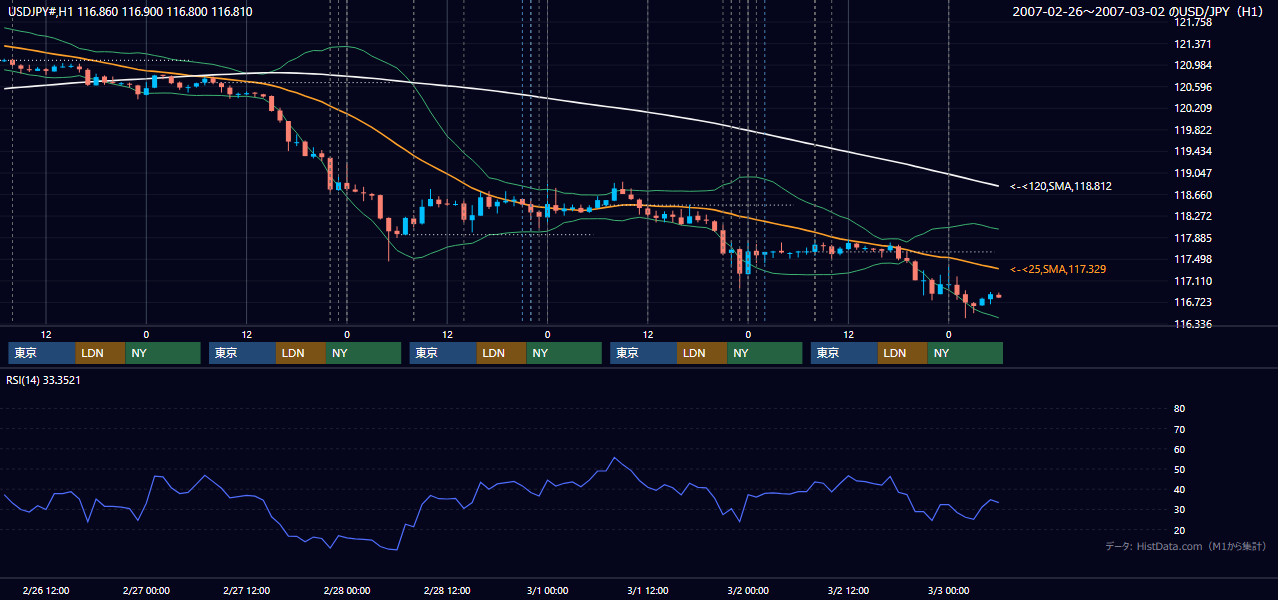
Task: Select the LDN session block for 2/27
Action: 302,353
